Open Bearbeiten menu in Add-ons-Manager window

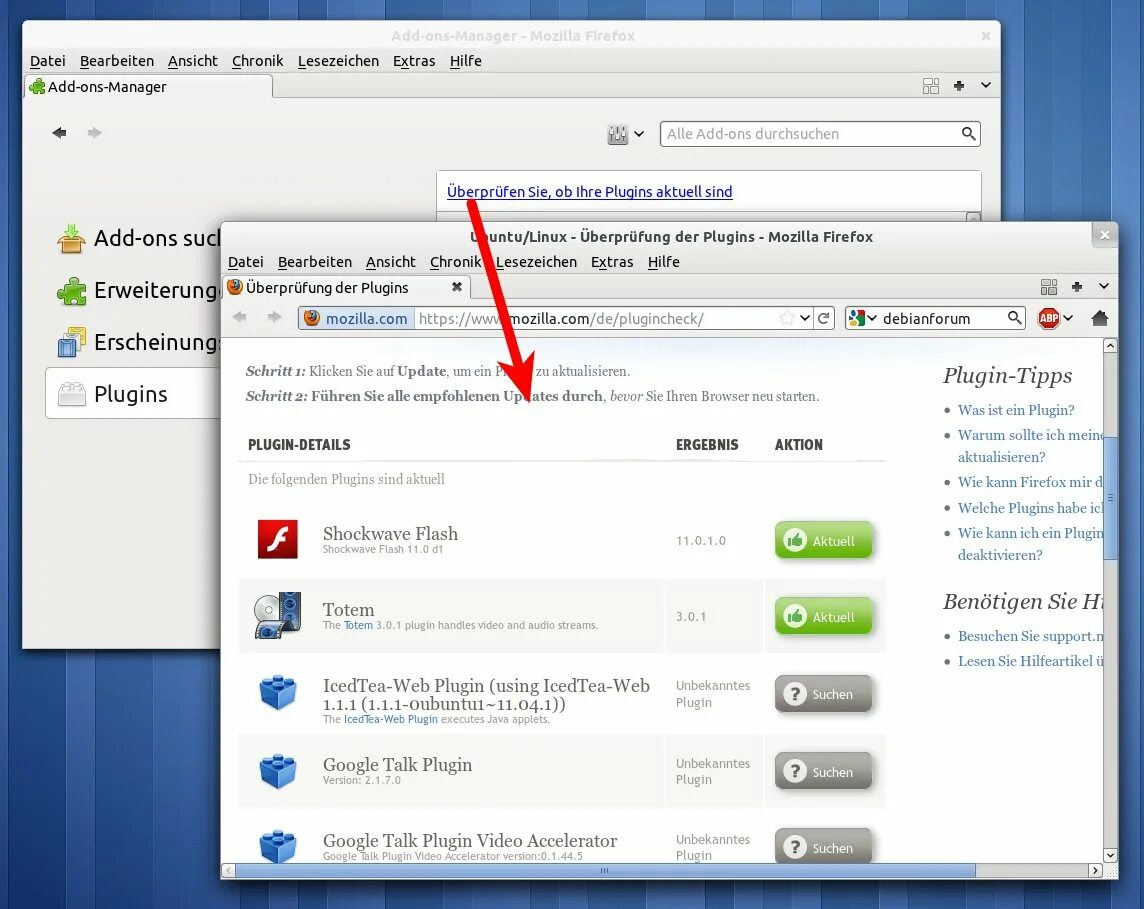pyautogui.click(x=117, y=61)
